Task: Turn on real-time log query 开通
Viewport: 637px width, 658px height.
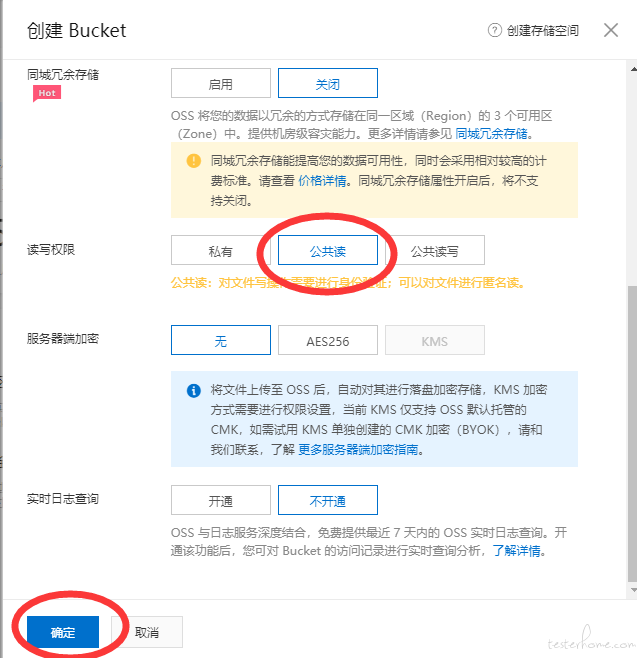Action: (221, 500)
